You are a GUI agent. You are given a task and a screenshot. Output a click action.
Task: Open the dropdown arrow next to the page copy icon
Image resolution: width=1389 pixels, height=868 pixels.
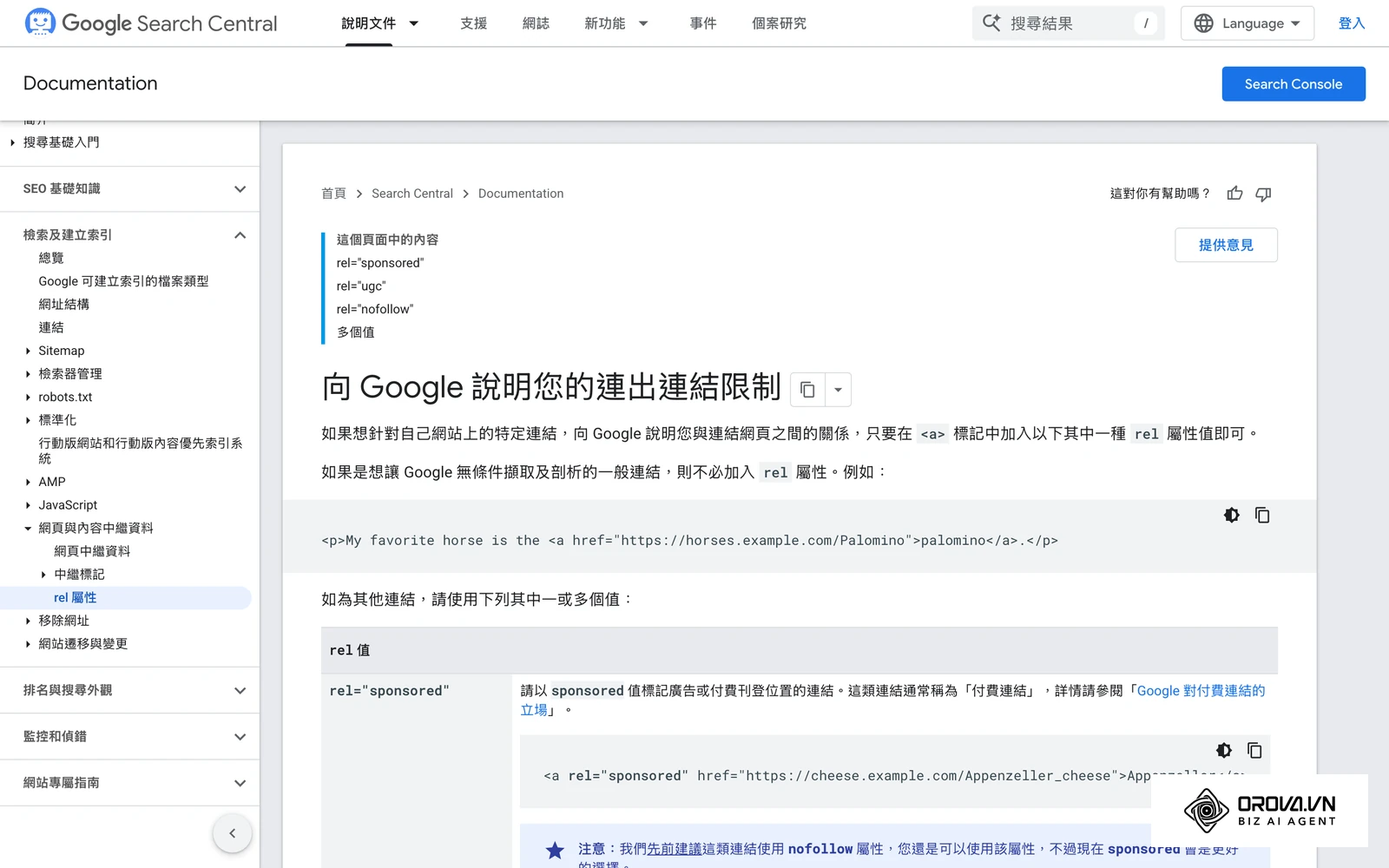[838, 390]
